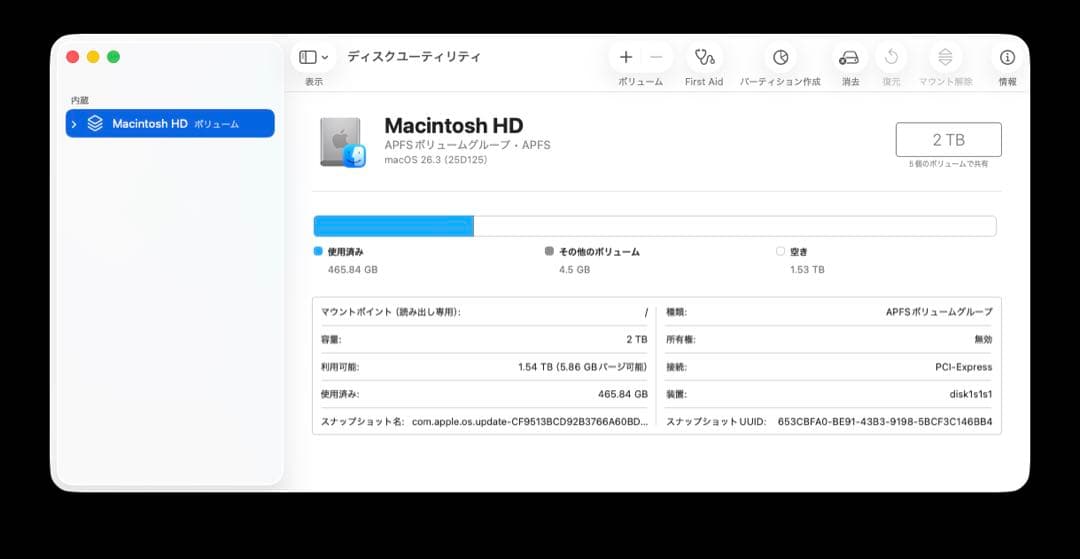The image size is (1080, 559).
Task: Click the 2 TB capacity box
Action: (948, 140)
